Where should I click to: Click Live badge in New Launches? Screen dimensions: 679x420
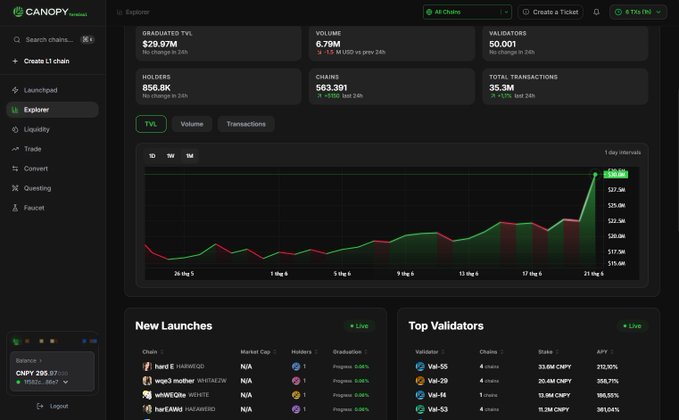click(x=359, y=326)
